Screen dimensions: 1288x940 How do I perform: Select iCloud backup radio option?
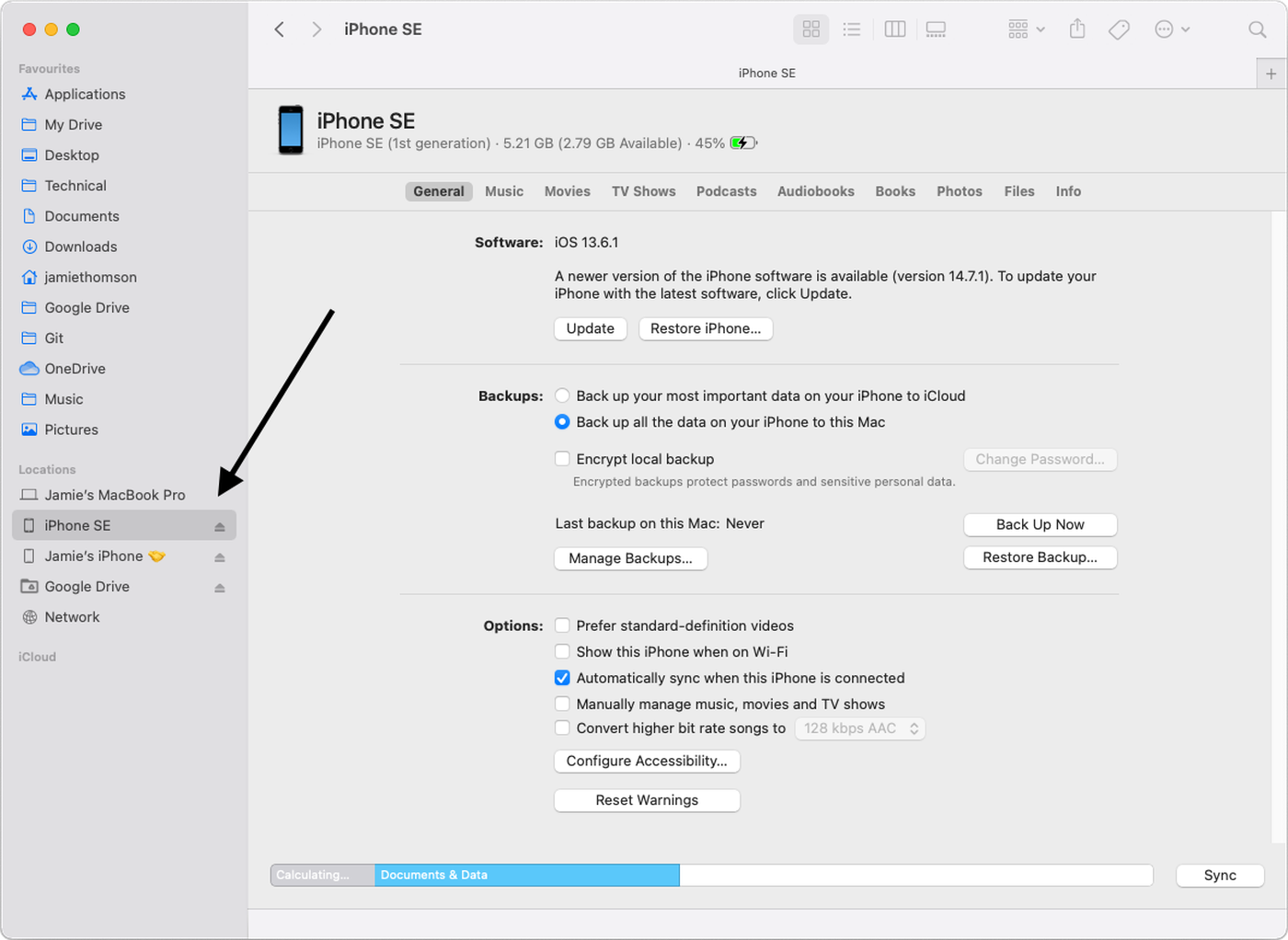(562, 395)
